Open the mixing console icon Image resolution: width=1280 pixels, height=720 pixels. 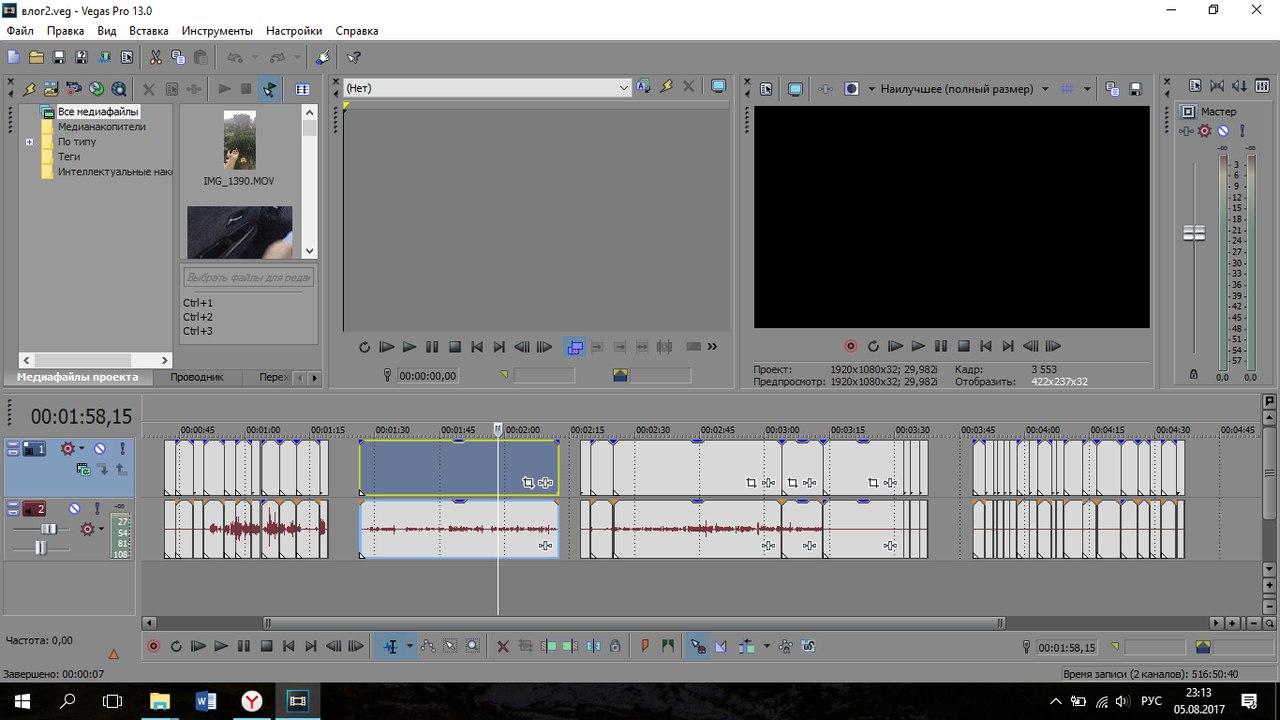1262,86
